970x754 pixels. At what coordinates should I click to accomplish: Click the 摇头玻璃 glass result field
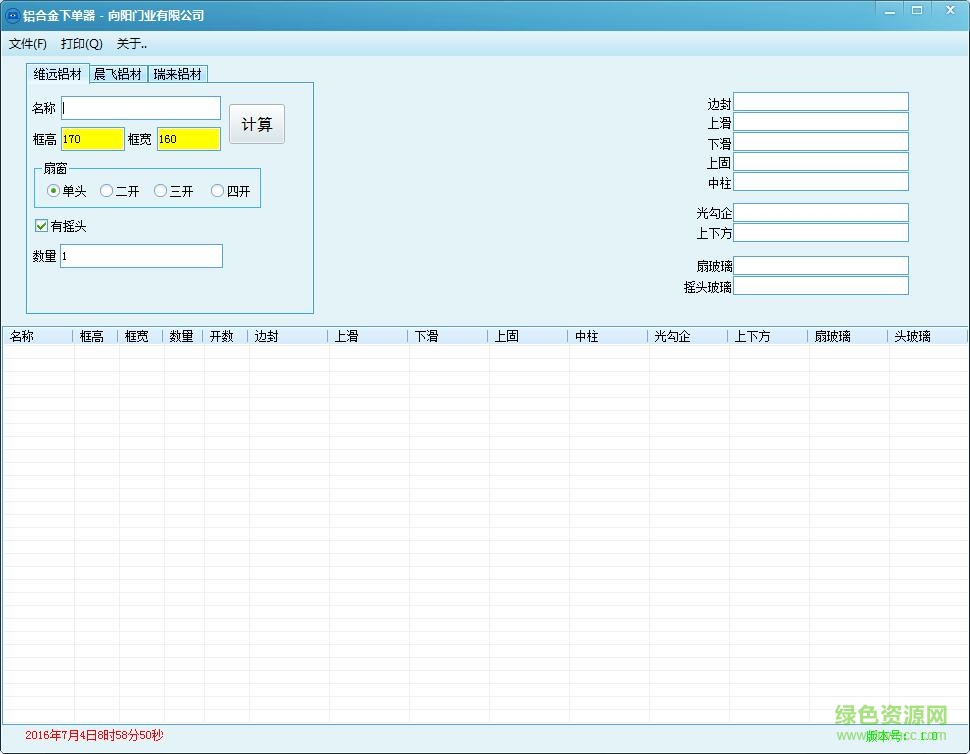[x=820, y=285]
